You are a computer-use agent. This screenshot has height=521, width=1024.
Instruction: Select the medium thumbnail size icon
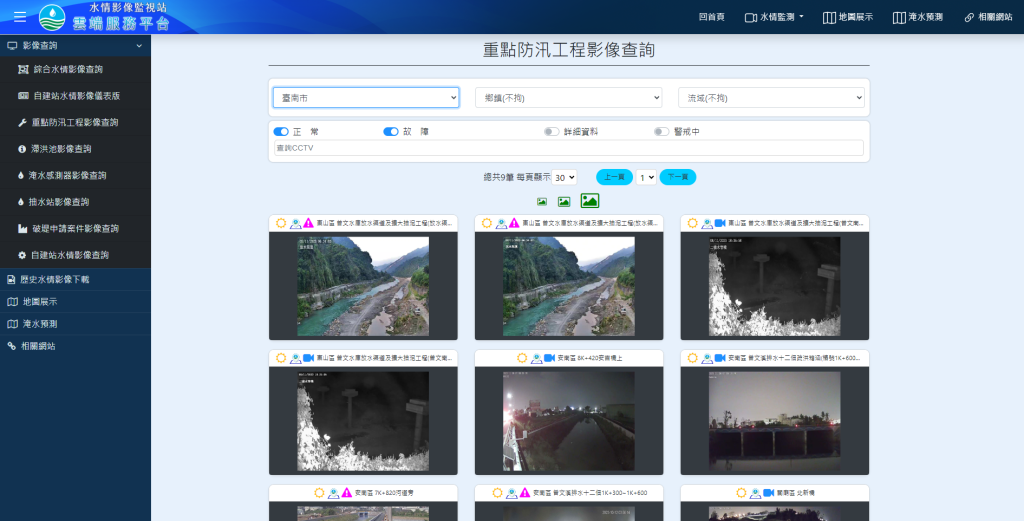click(x=564, y=202)
